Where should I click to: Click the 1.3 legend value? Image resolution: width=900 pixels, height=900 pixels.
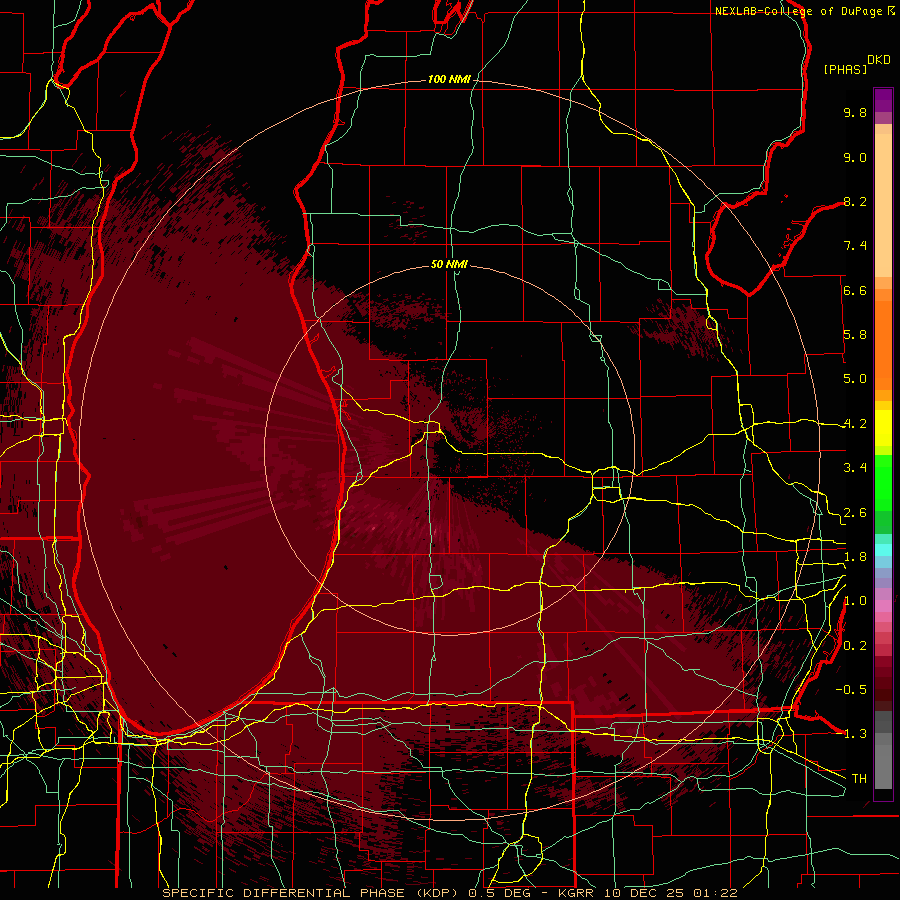point(855,734)
